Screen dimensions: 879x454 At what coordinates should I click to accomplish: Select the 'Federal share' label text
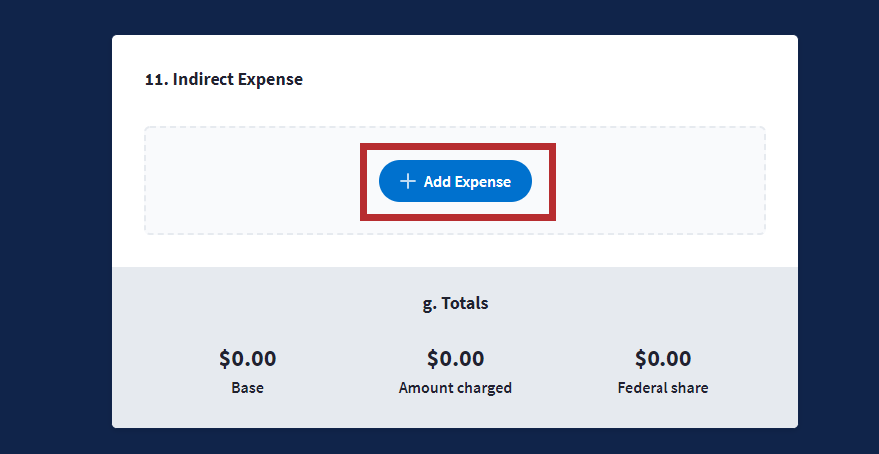click(662, 388)
